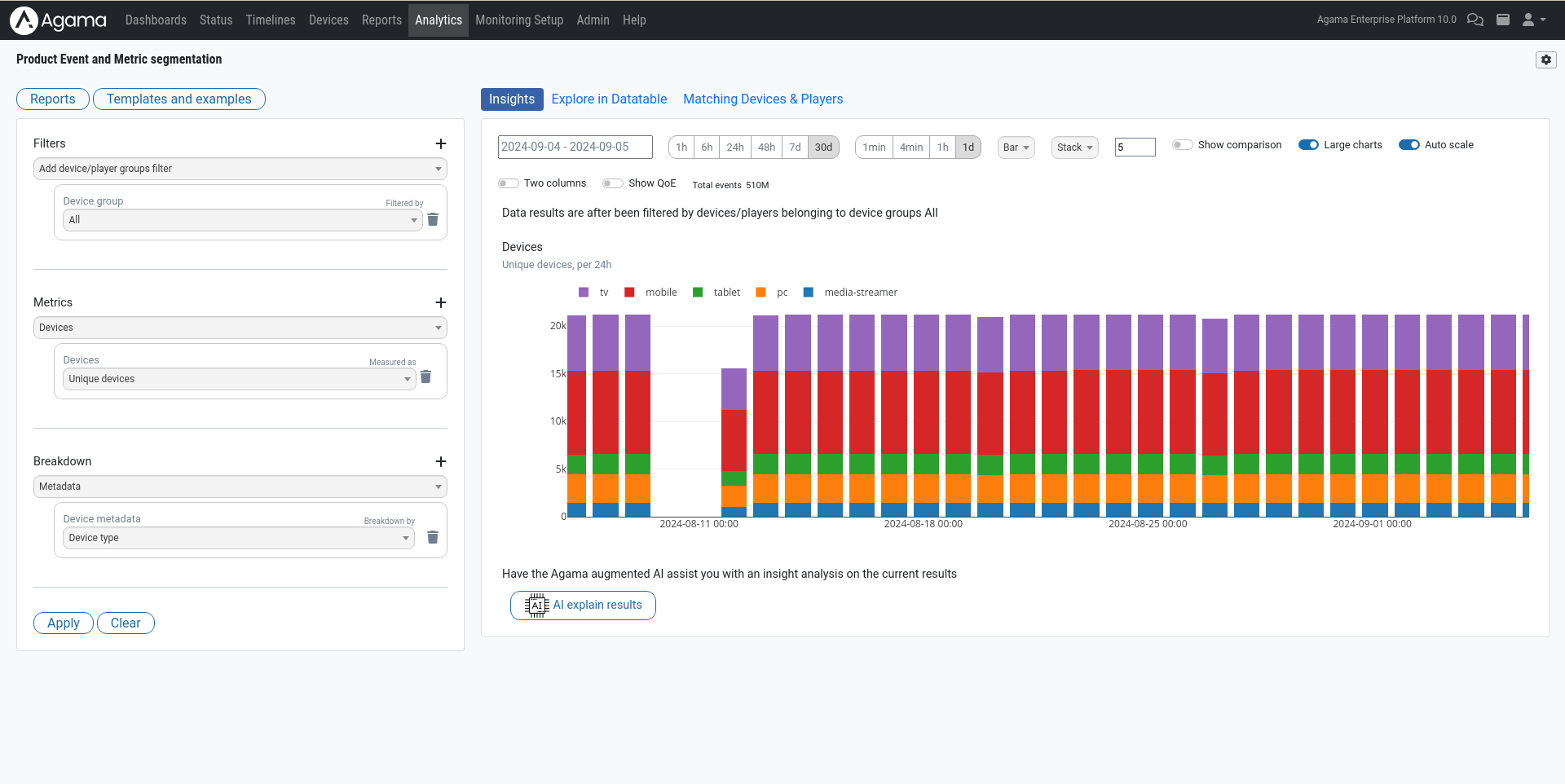1565x784 pixels.
Task: Open the Timelines menu in the top bar
Action: (x=270, y=20)
